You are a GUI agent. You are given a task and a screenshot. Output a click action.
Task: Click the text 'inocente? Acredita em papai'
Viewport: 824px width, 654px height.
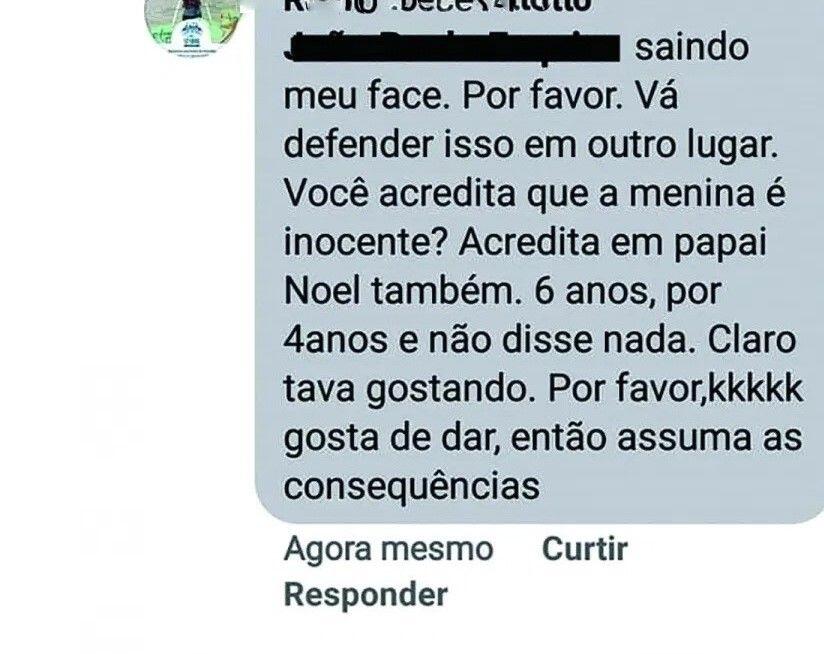tap(525, 242)
